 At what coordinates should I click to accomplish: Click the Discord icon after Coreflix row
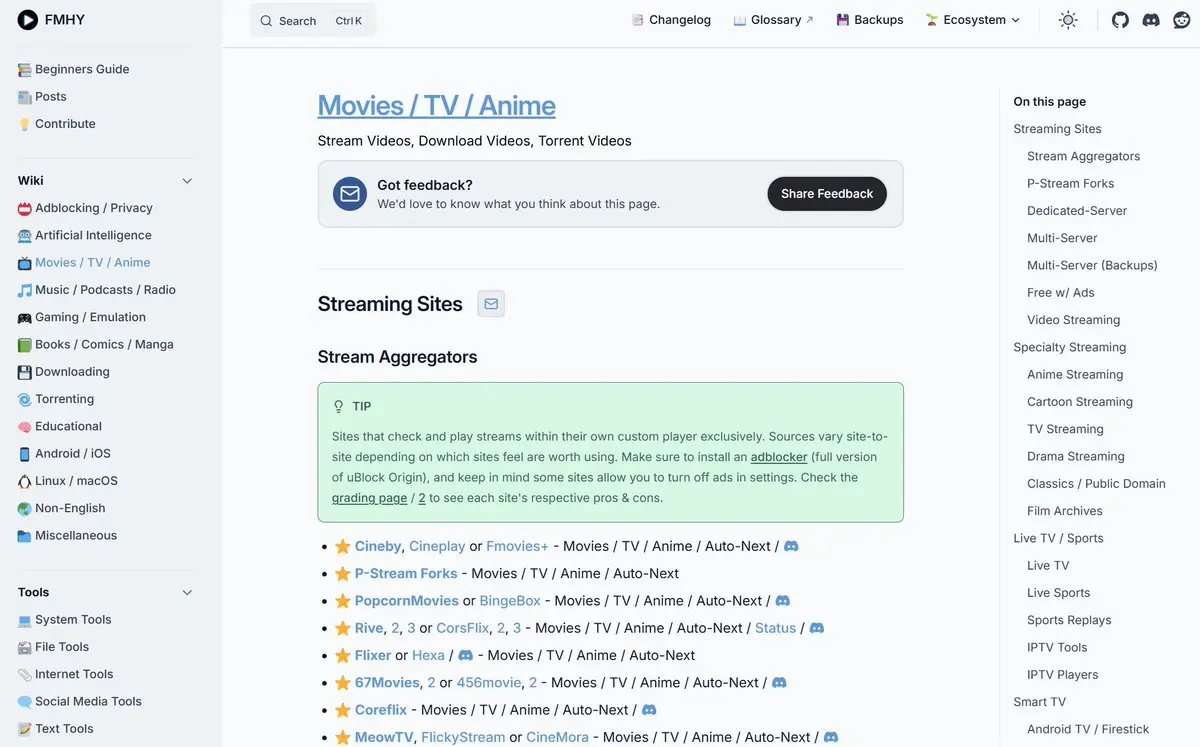pyautogui.click(x=649, y=710)
